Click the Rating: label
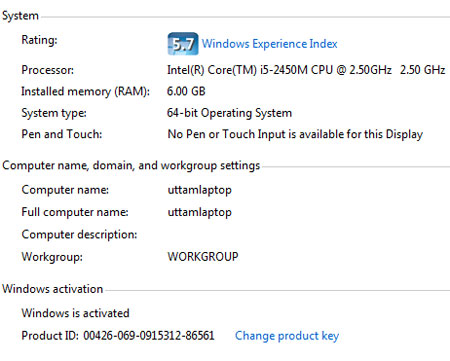The width and height of the screenshot is (450, 361). click(39, 40)
